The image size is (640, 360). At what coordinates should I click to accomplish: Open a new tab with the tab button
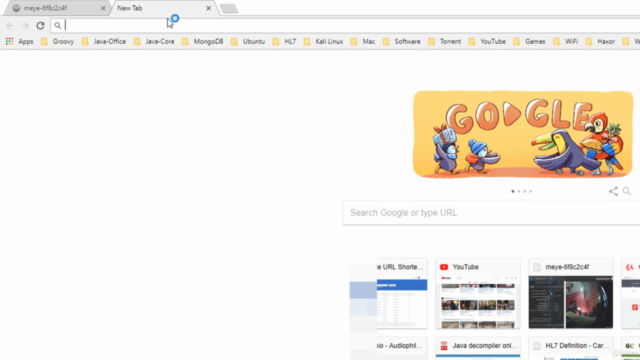(x=229, y=9)
